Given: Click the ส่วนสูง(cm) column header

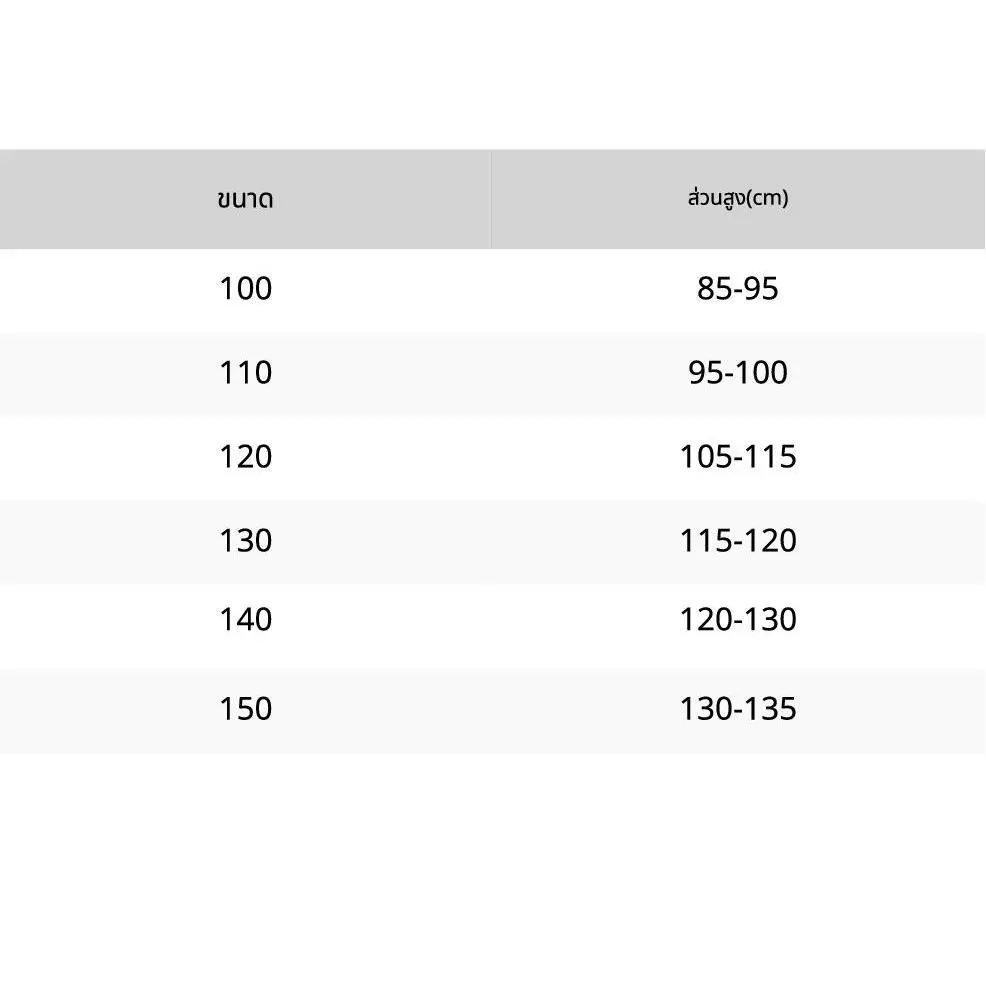Looking at the screenshot, I should click(738, 197).
